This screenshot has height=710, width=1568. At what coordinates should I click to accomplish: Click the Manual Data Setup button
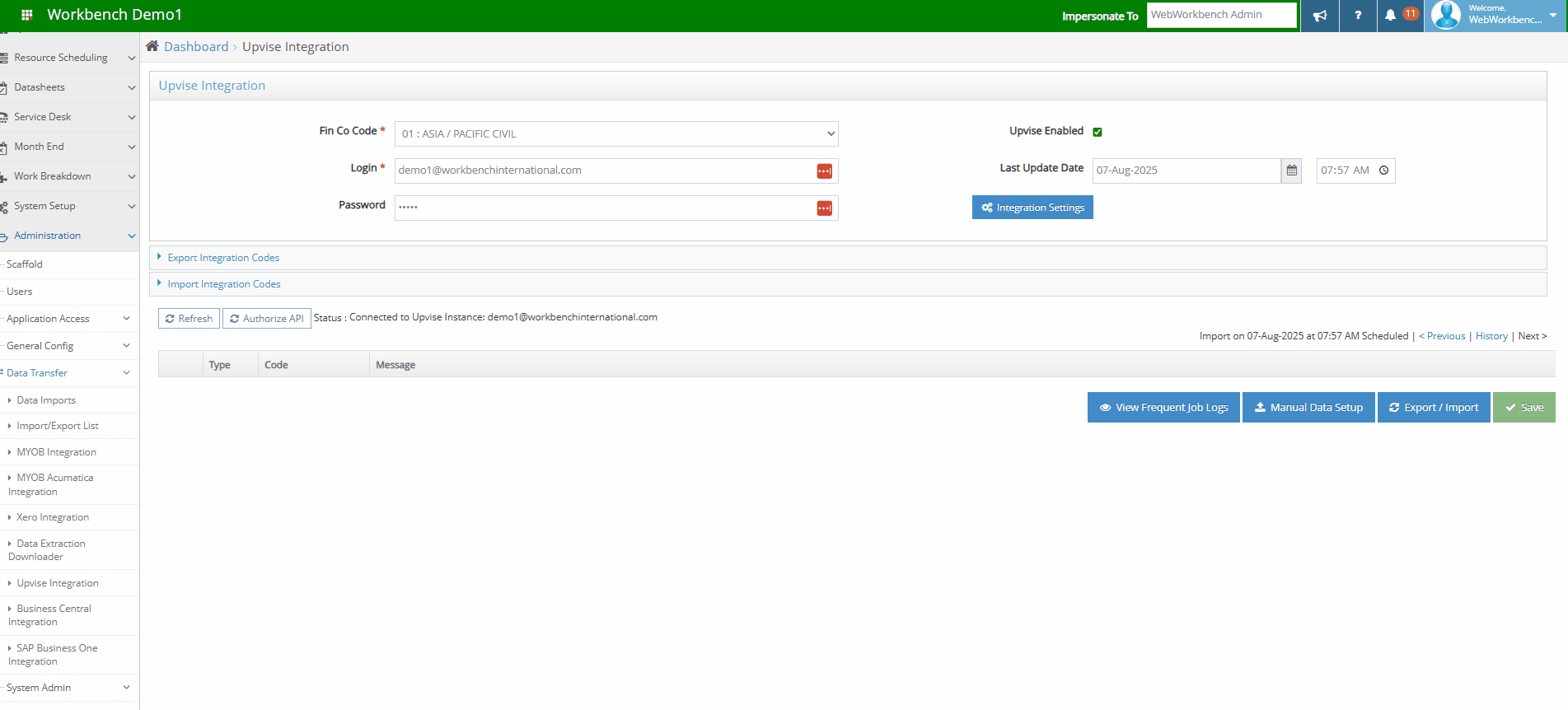[1308, 408]
